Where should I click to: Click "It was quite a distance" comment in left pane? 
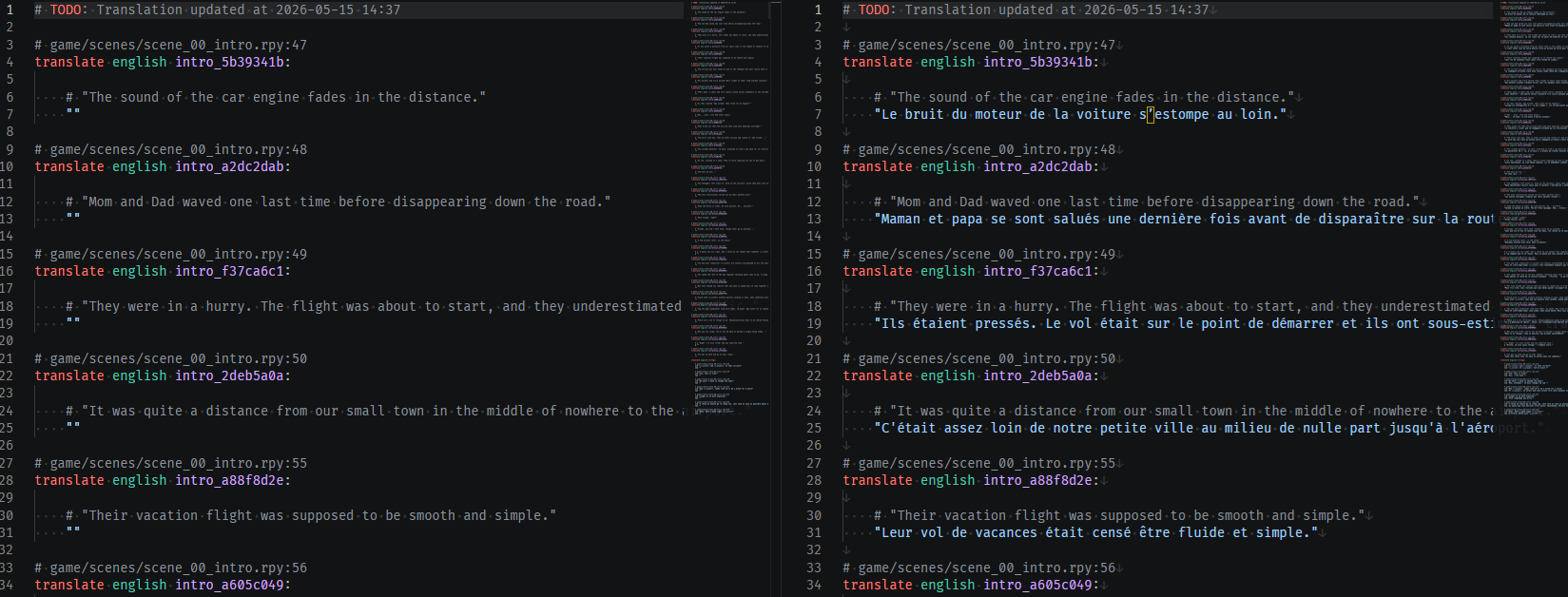pyautogui.click(x=374, y=411)
